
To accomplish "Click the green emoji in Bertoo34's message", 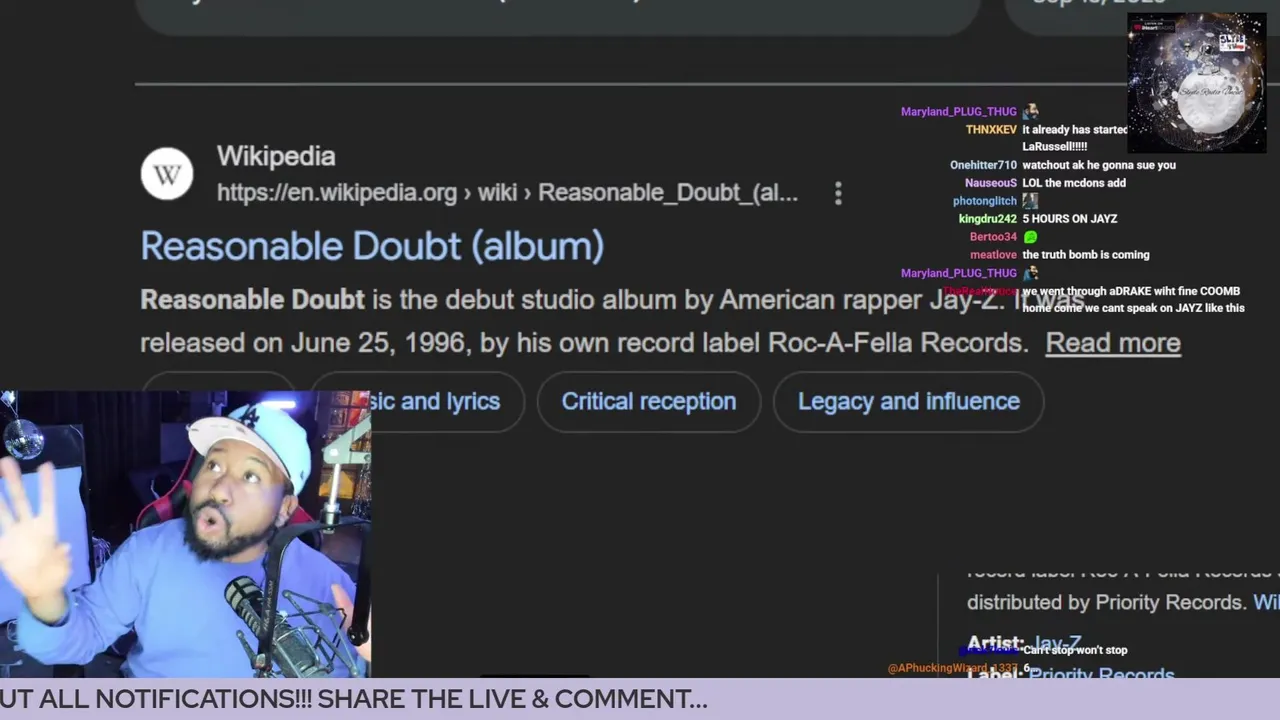I will pyautogui.click(x=1030, y=237).
